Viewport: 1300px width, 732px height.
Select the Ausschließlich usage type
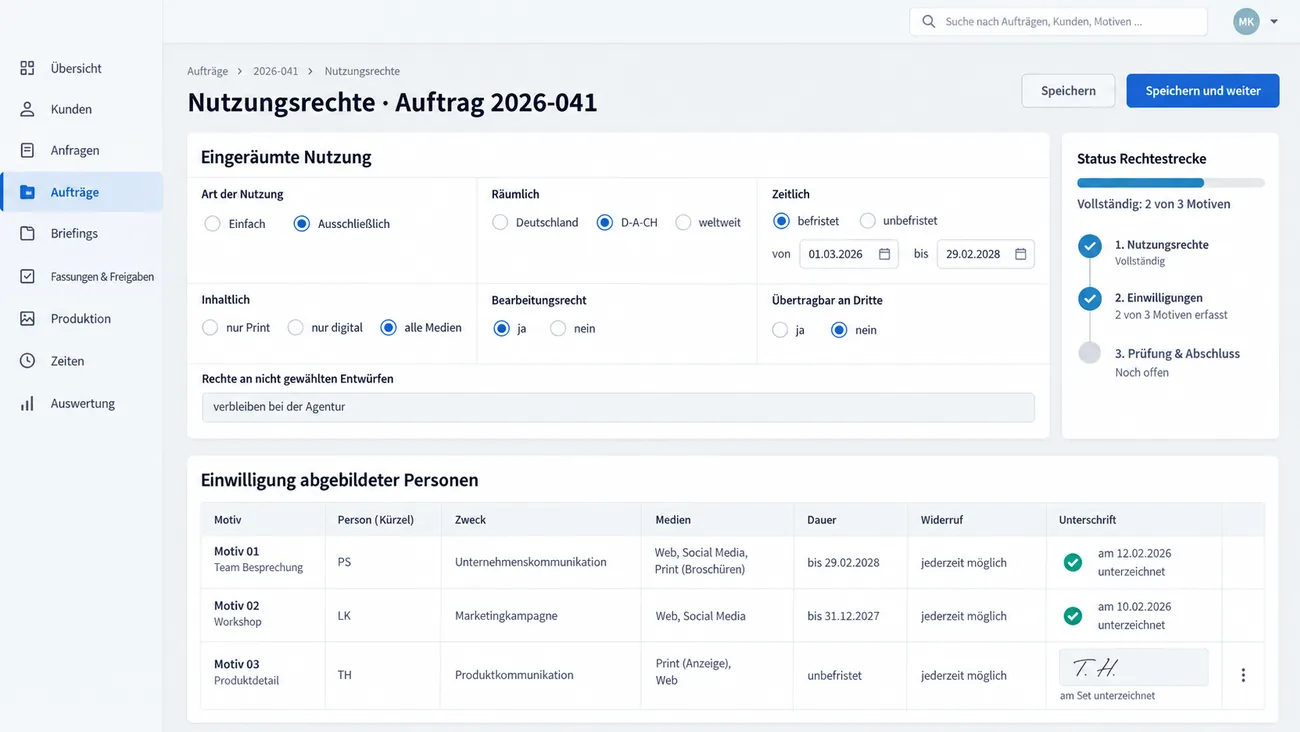[301, 224]
